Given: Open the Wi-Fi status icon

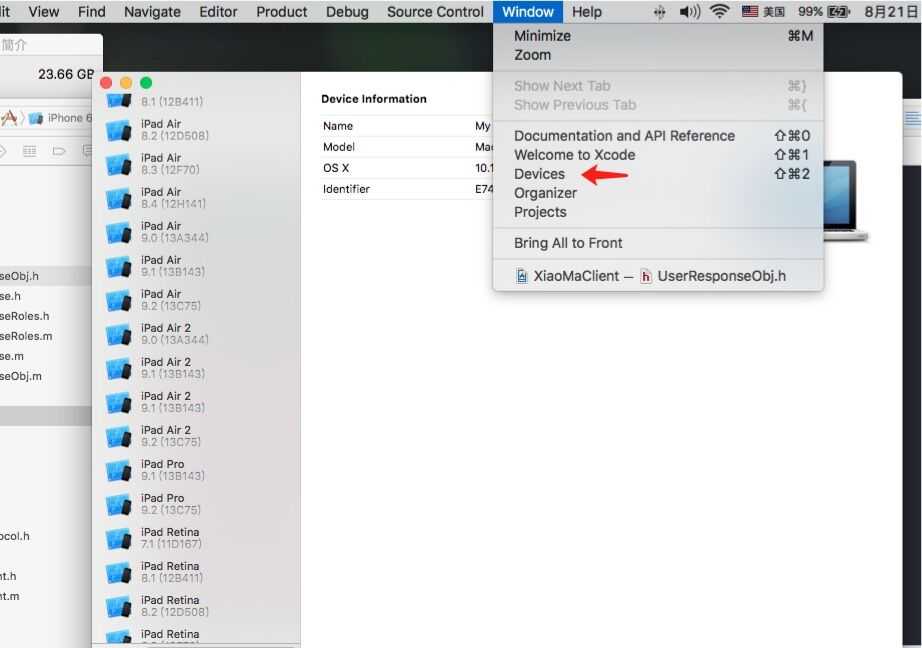Looking at the screenshot, I should point(720,11).
